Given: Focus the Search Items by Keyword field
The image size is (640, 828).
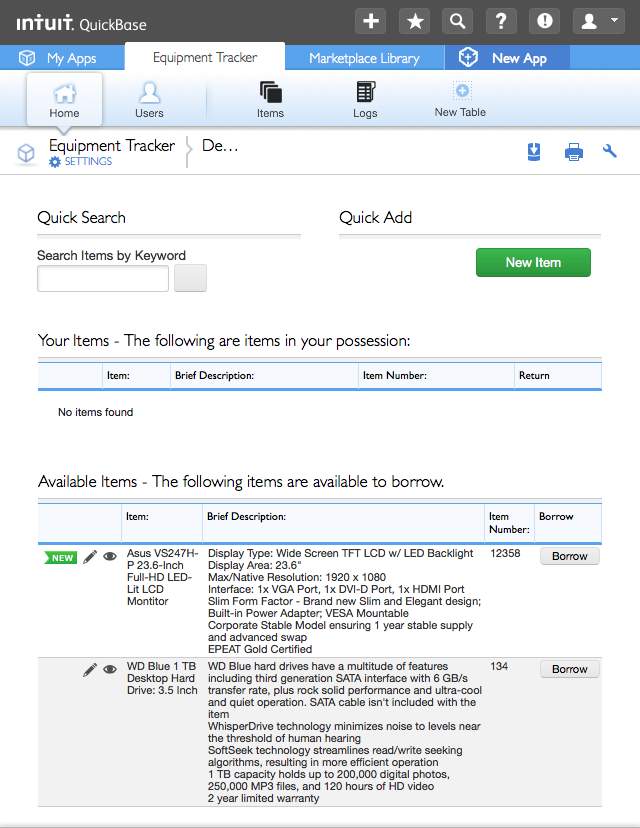Looking at the screenshot, I should (x=103, y=278).
